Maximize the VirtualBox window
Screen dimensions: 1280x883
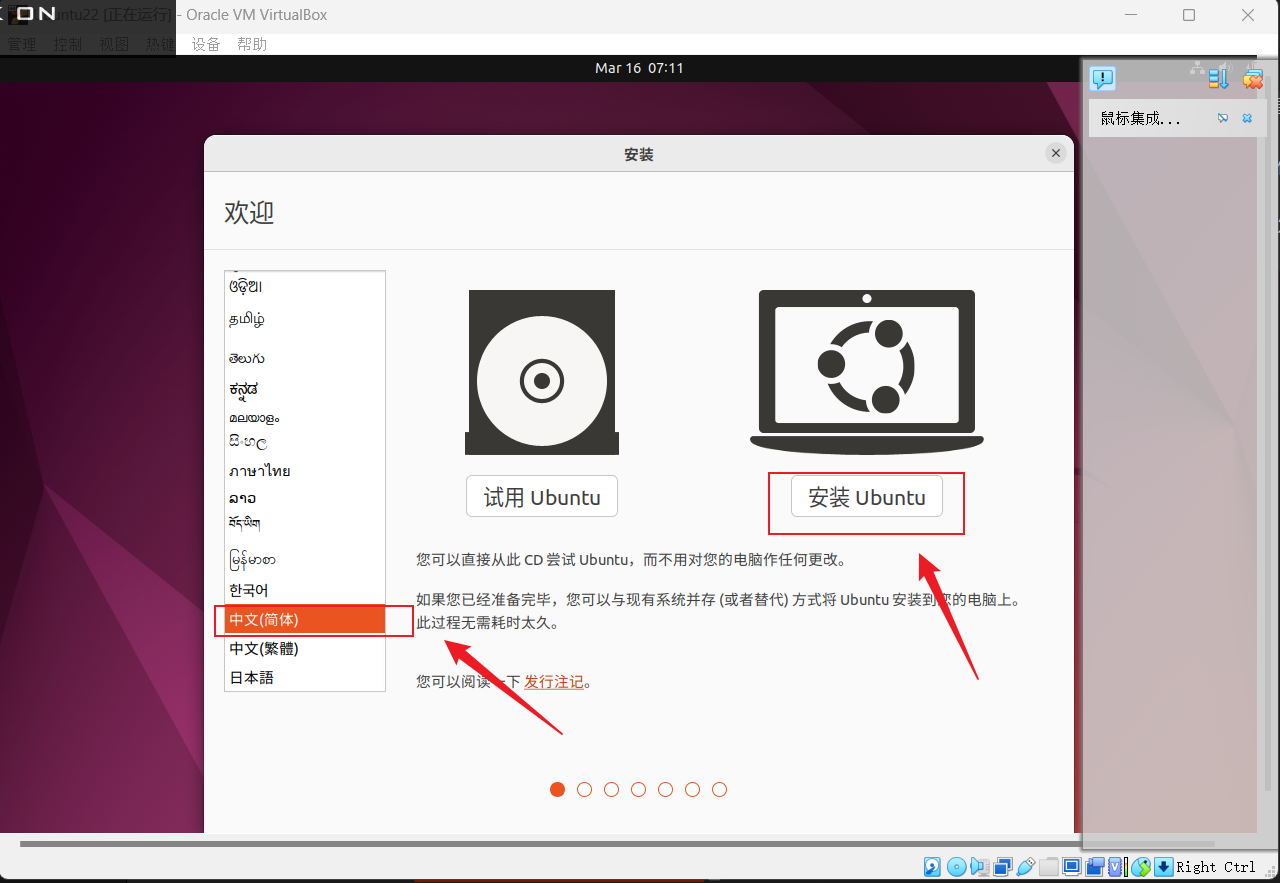tap(1189, 15)
